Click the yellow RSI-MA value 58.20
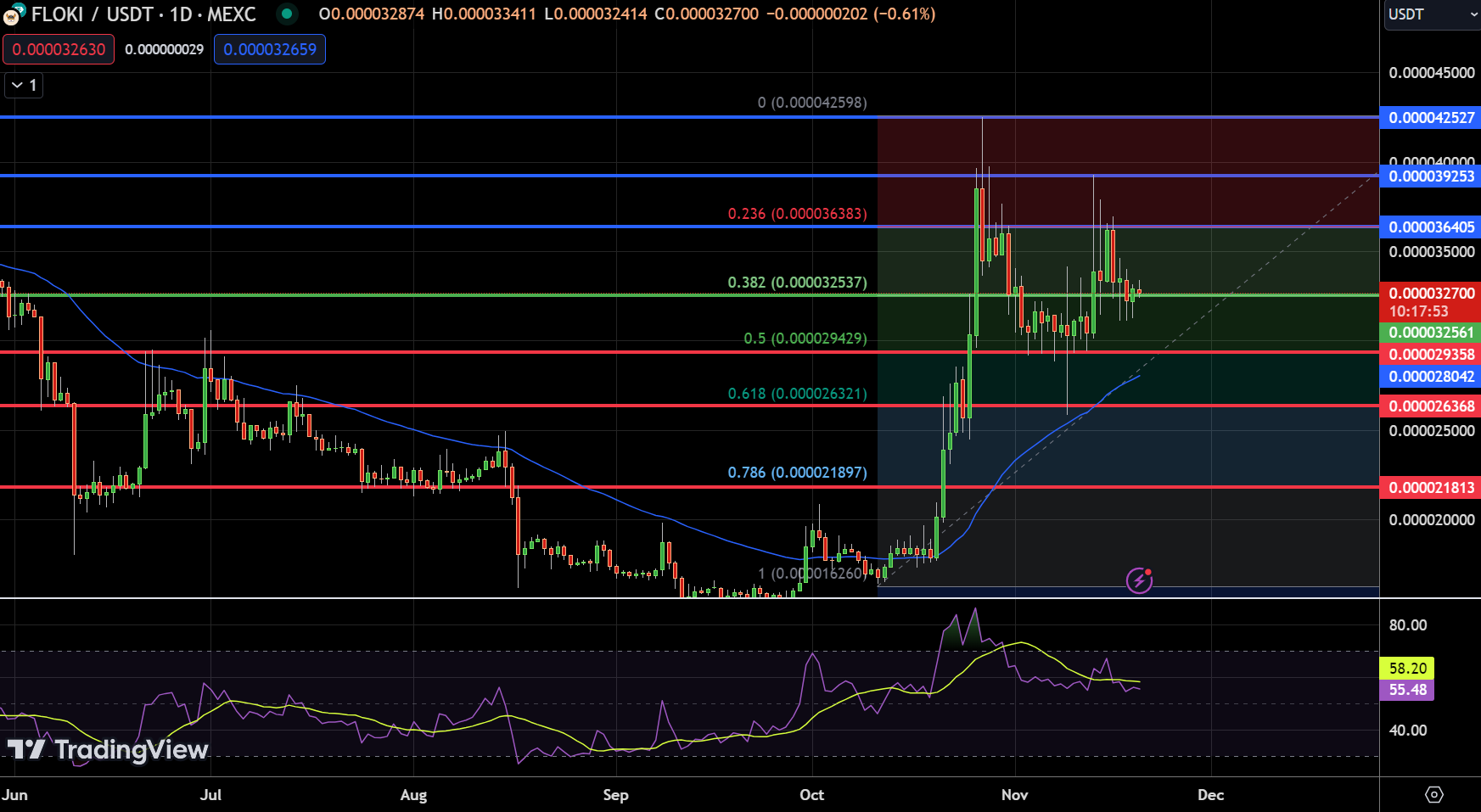The width and height of the screenshot is (1481, 812). 1407,669
